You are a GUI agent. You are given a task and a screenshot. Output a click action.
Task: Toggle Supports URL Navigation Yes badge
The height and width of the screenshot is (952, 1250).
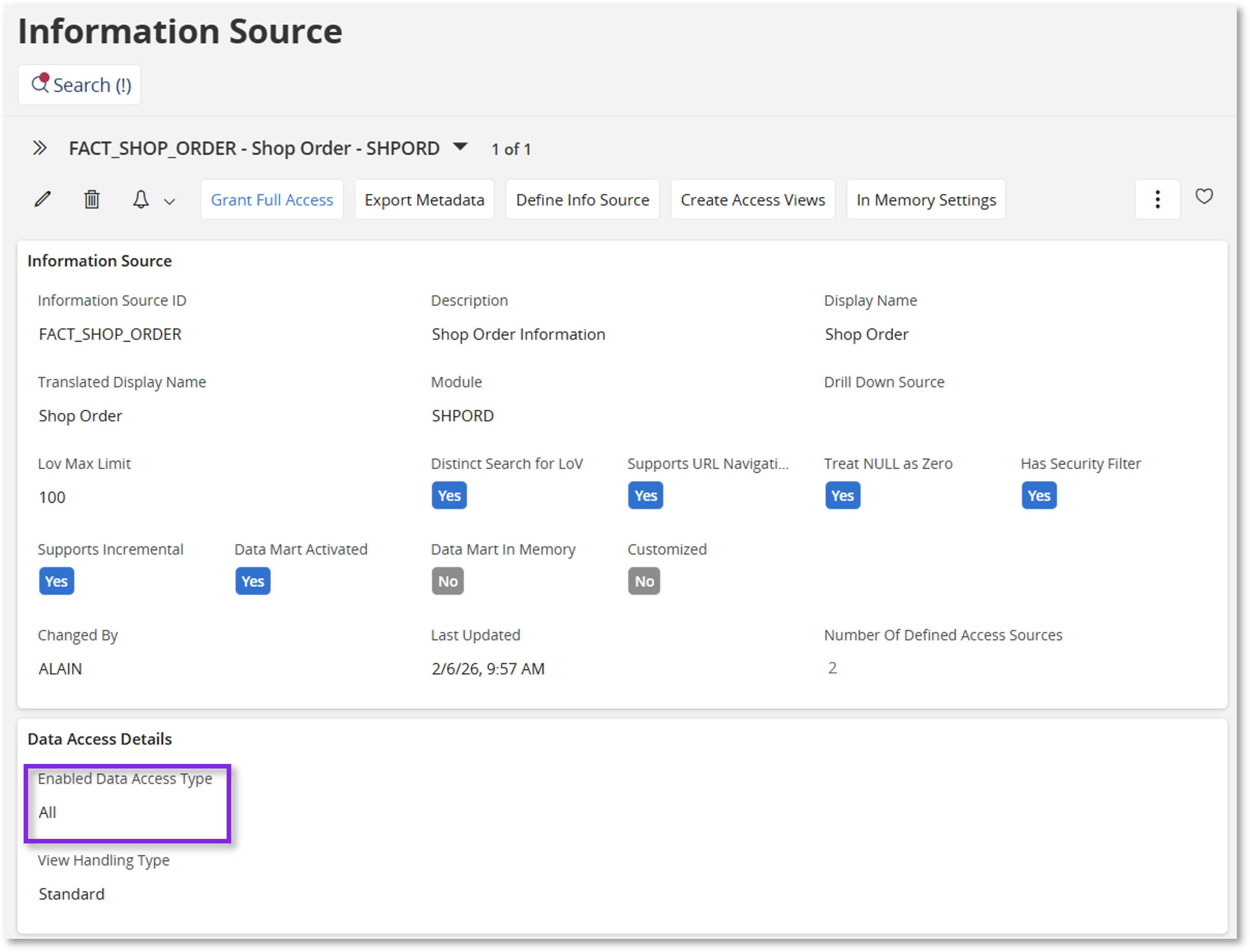(x=645, y=496)
